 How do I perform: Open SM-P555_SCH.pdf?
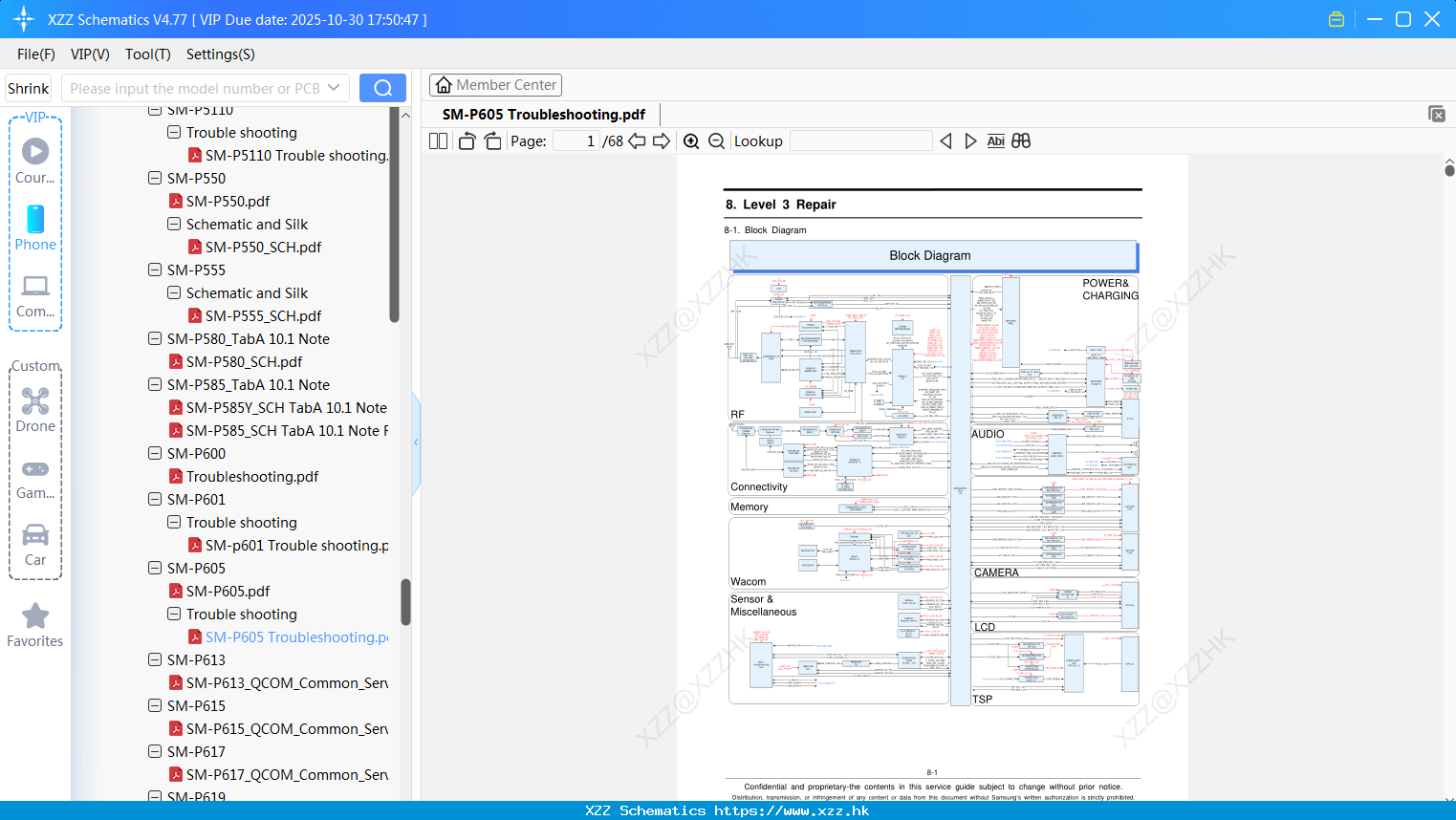tap(263, 315)
